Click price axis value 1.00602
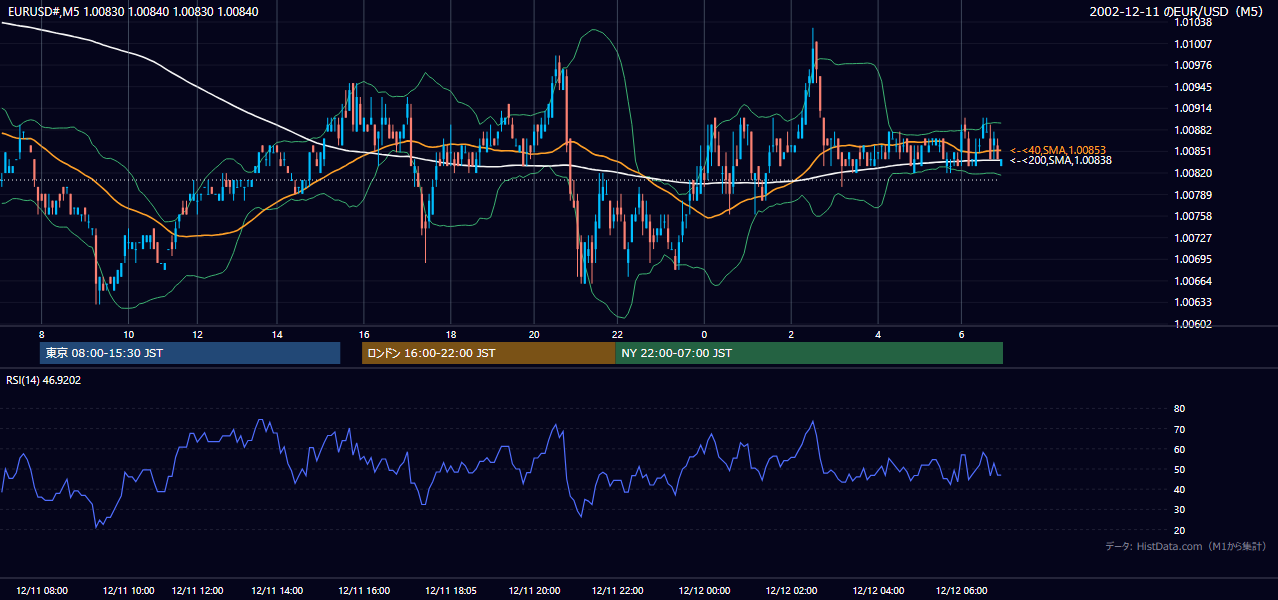Screen dimensions: 1278x600 [1193, 324]
